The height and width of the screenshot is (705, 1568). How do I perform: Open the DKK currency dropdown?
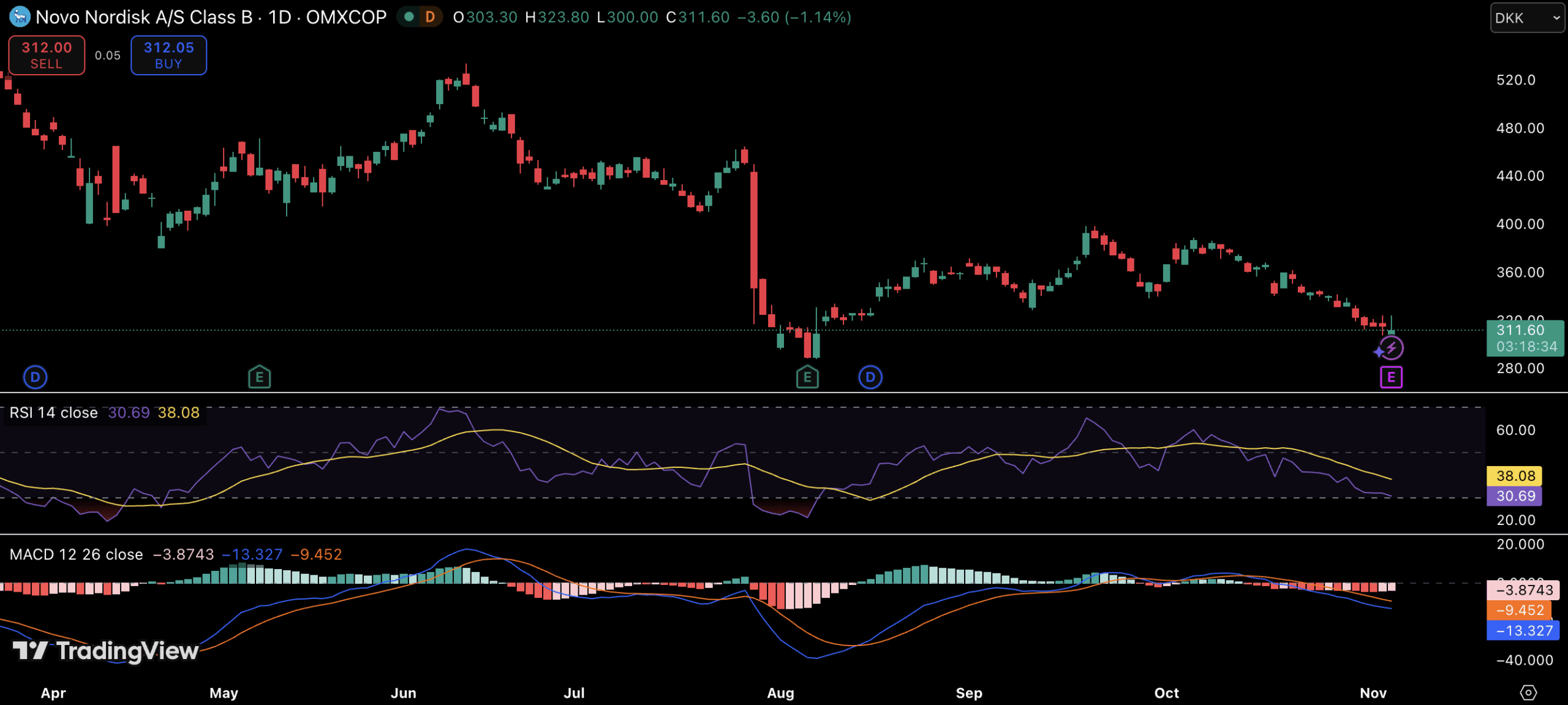1526,18
